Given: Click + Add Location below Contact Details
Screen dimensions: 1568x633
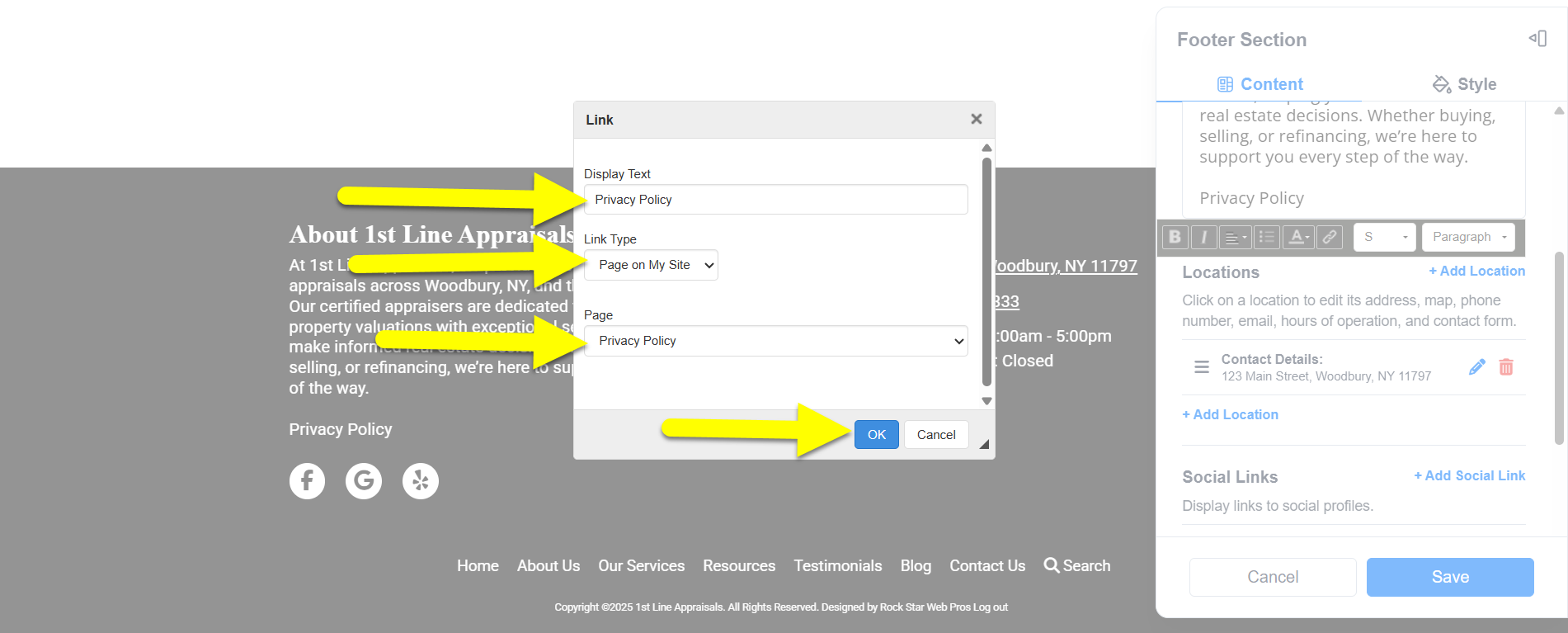Looking at the screenshot, I should pos(1230,414).
